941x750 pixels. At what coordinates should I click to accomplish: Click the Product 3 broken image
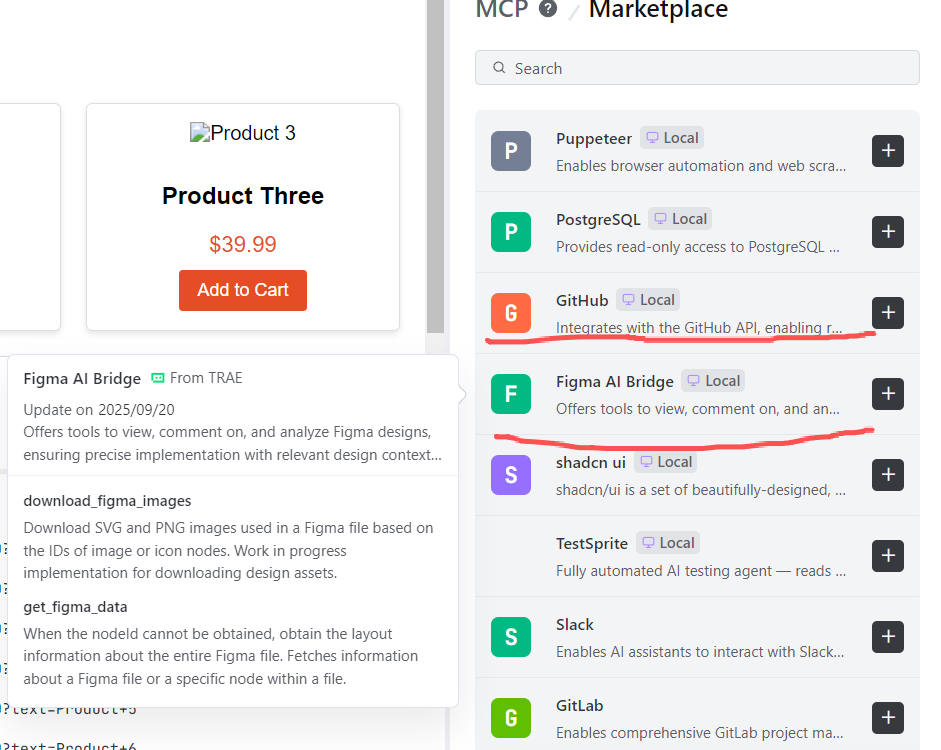(x=242, y=133)
